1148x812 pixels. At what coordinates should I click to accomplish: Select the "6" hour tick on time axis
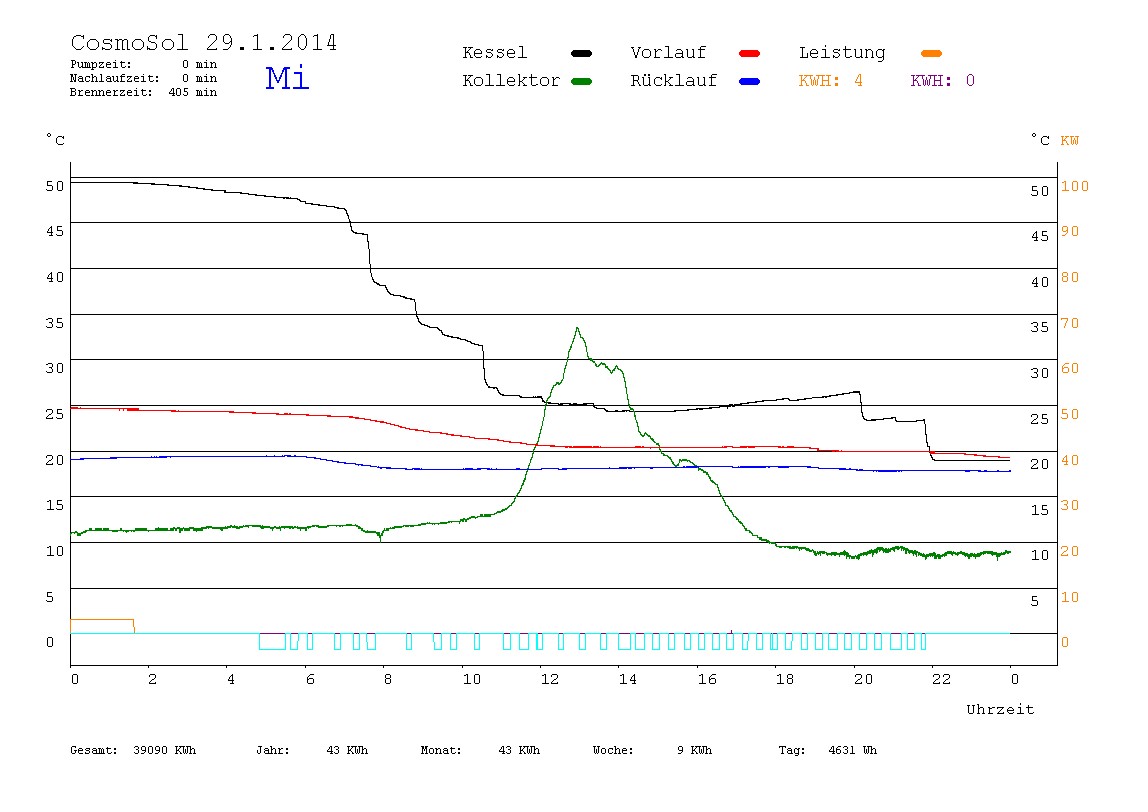[310, 679]
